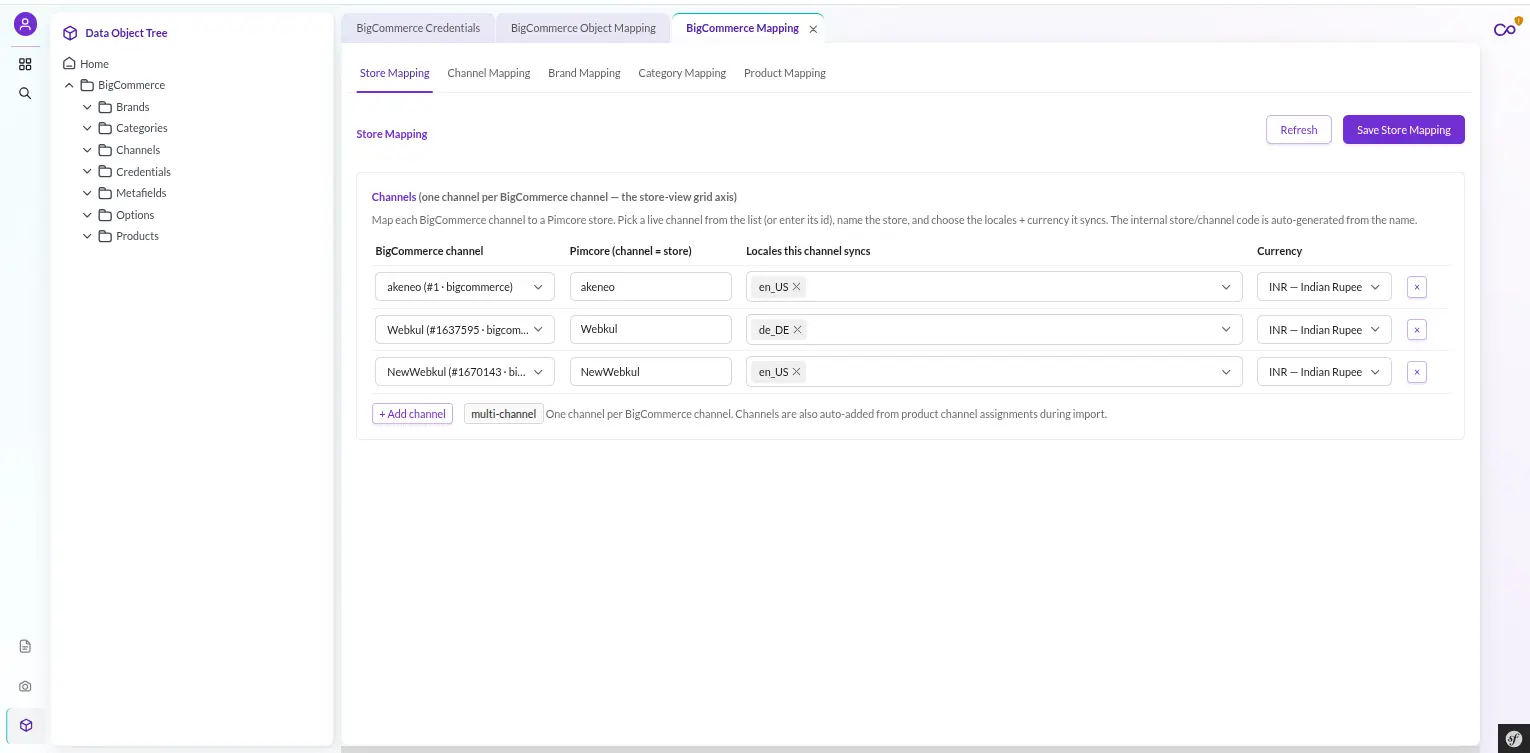This screenshot has width=1530, height=753.
Task: Open the akeneo BigCommerce channel dropdown
Action: [x=465, y=287]
